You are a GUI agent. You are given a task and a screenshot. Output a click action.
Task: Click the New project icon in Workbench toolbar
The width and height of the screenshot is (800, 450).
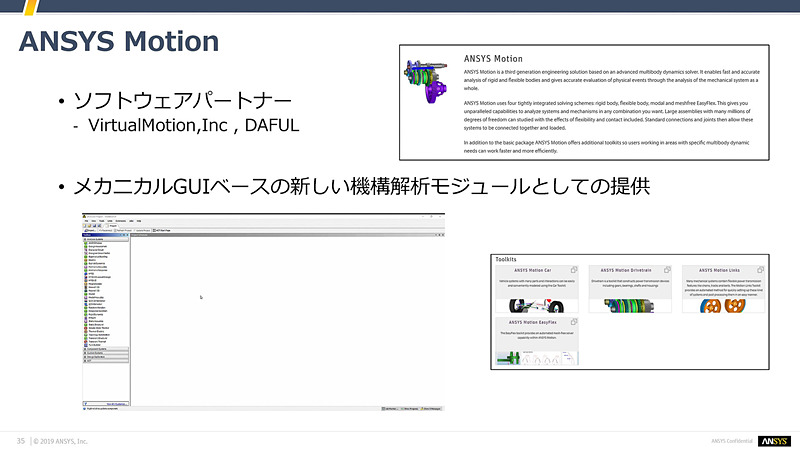click(84, 226)
